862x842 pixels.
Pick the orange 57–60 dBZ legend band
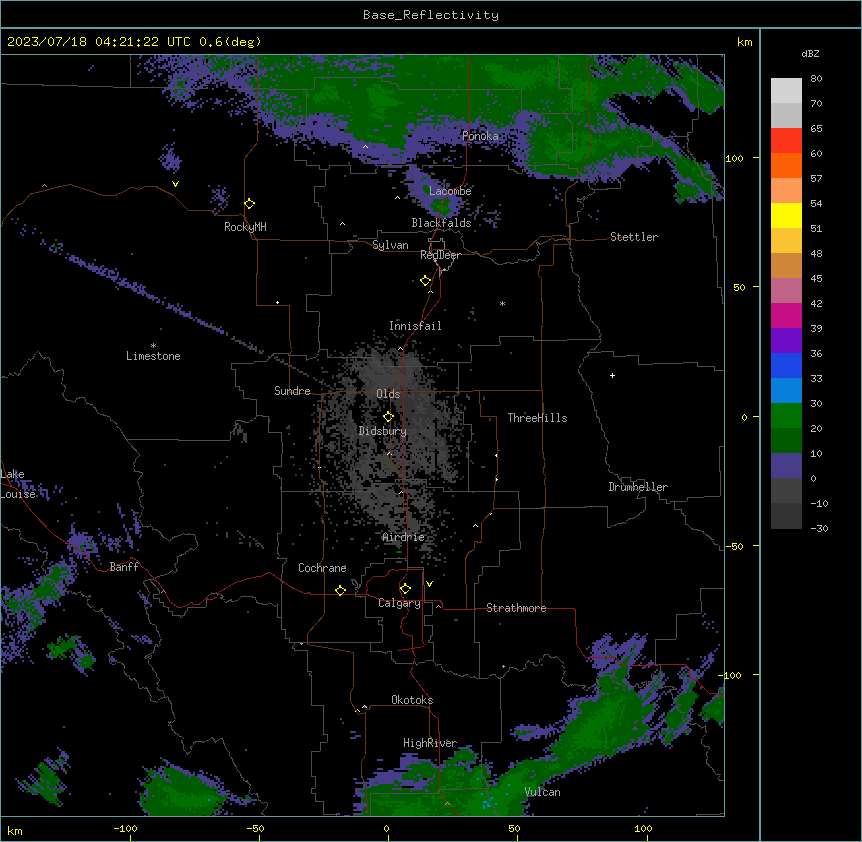[x=786, y=165]
